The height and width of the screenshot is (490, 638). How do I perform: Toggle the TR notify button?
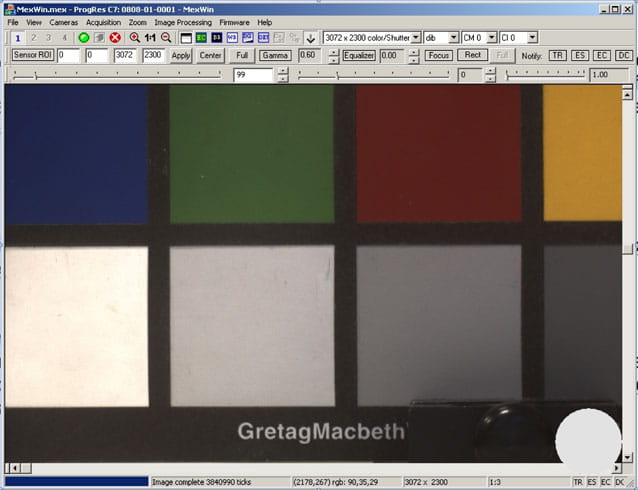tap(557, 55)
